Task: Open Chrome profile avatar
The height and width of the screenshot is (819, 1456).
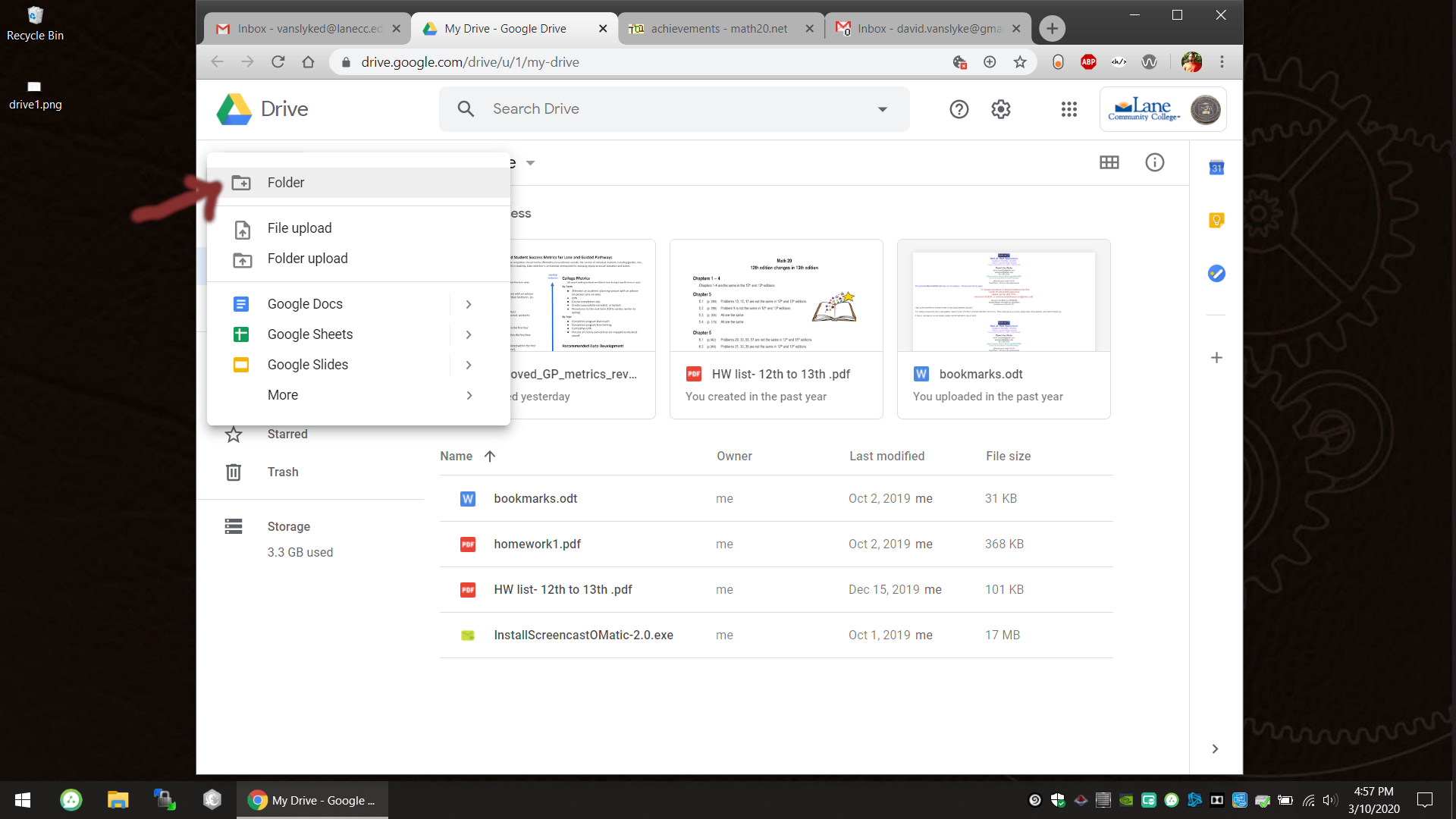Action: point(1191,62)
